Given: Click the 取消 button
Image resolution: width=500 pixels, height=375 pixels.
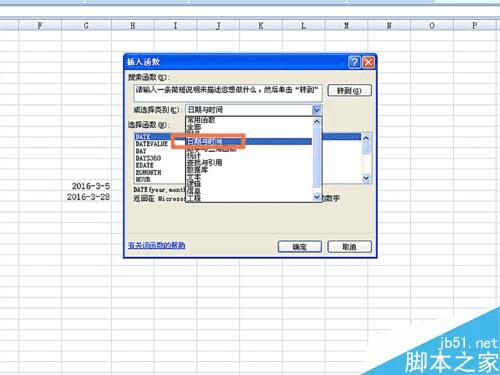Looking at the screenshot, I should point(349,247).
